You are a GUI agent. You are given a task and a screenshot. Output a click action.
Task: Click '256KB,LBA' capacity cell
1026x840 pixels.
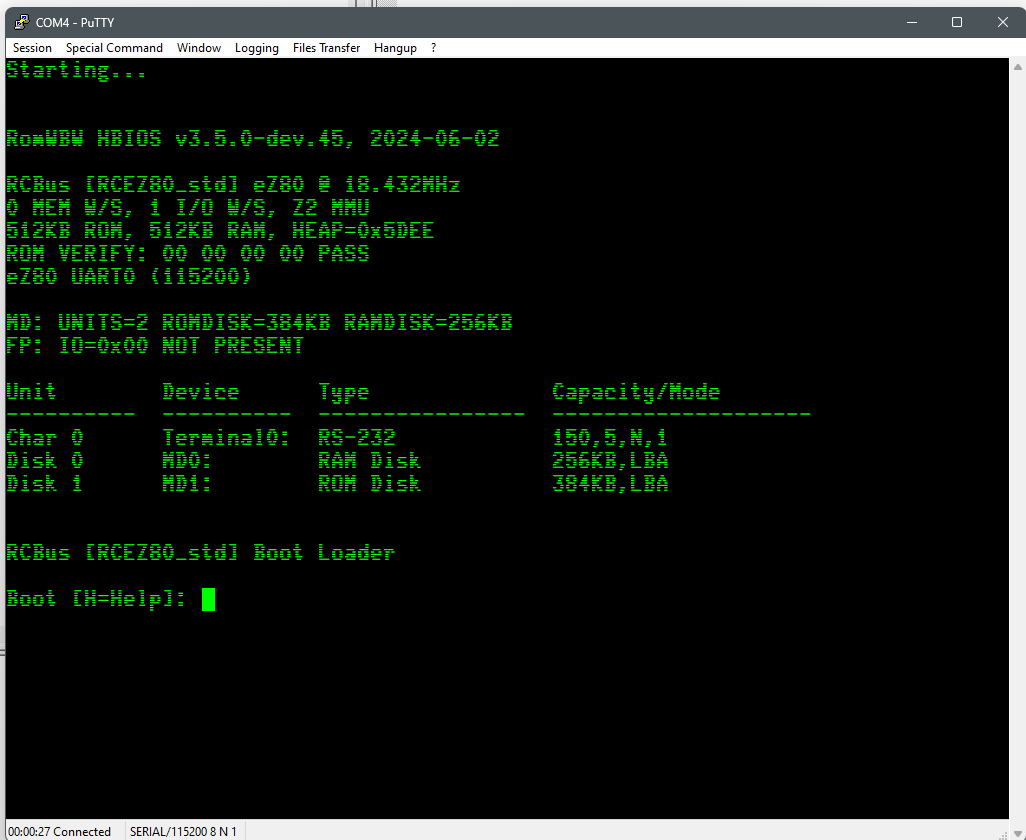(610, 461)
